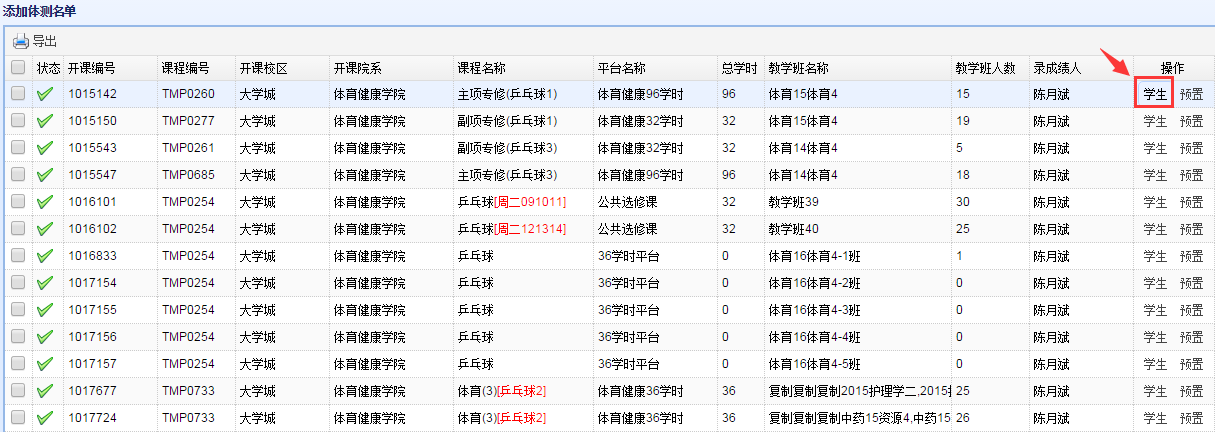The image size is (1215, 432).
Task: Check the box for course 1015150
Action: (x=18, y=121)
